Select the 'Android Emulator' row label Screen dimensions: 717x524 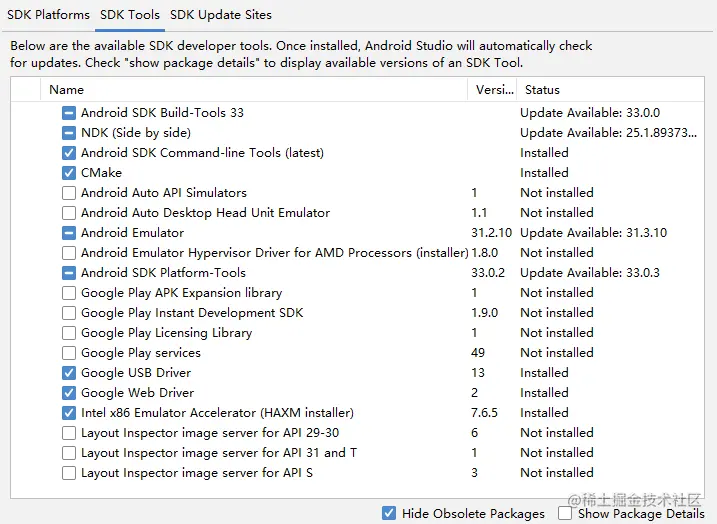133,233
